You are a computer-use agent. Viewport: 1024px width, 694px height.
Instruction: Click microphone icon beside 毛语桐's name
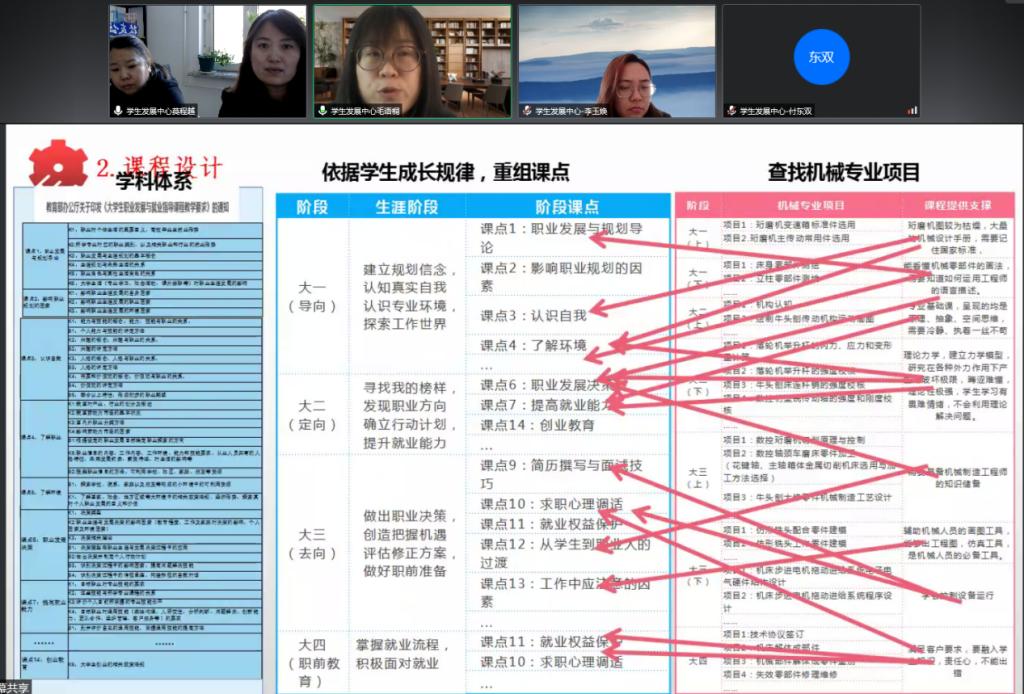(323, 111)
